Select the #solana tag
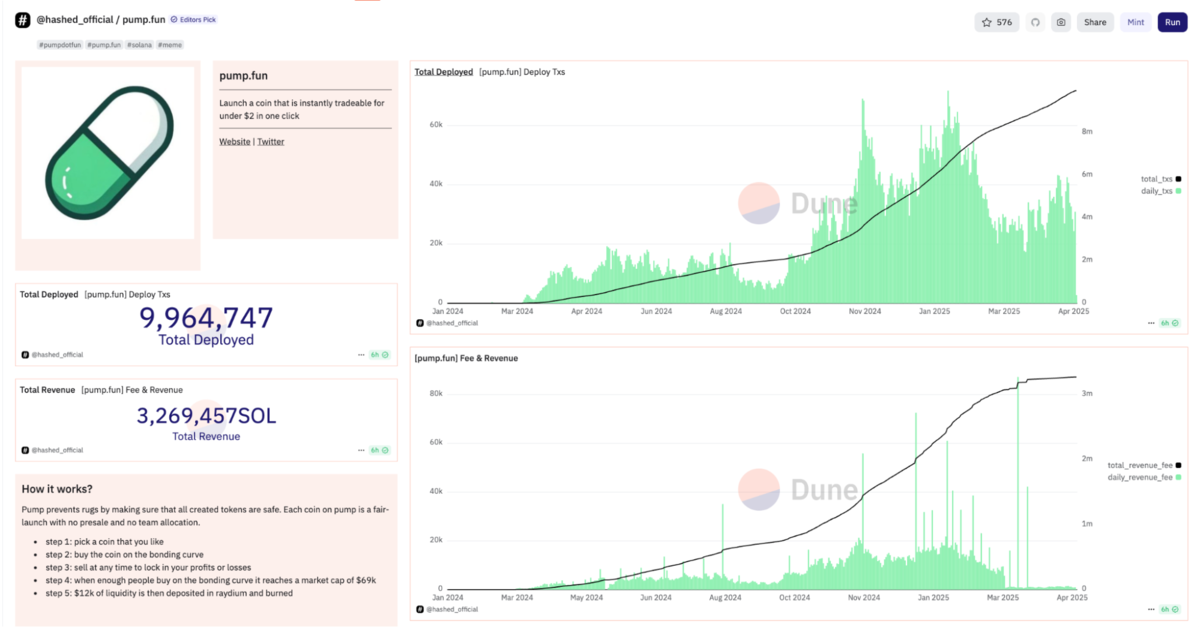The image size is (1200, 627). [x=140, y=45]
